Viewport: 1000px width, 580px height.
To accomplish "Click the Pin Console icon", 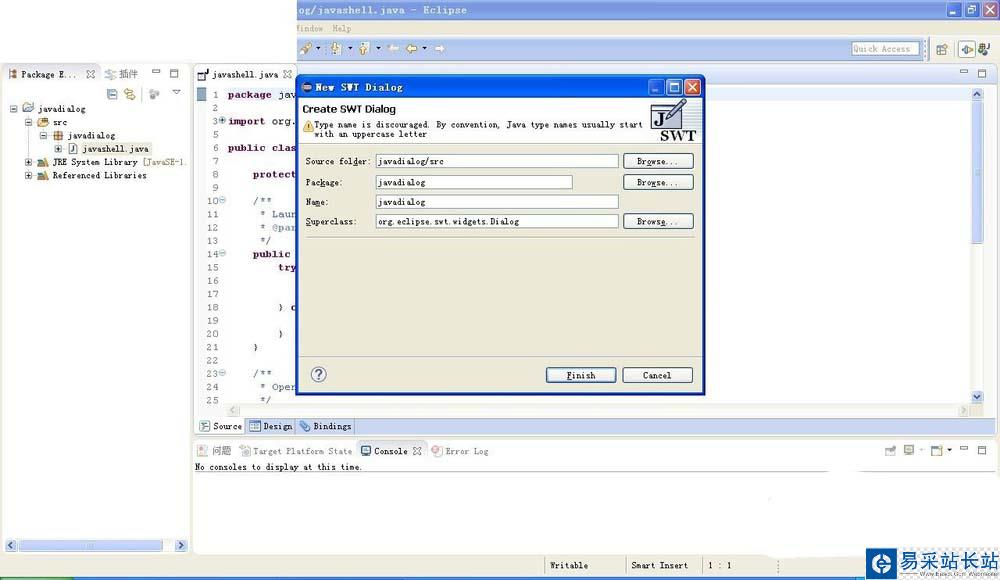I will pos(890,451).
